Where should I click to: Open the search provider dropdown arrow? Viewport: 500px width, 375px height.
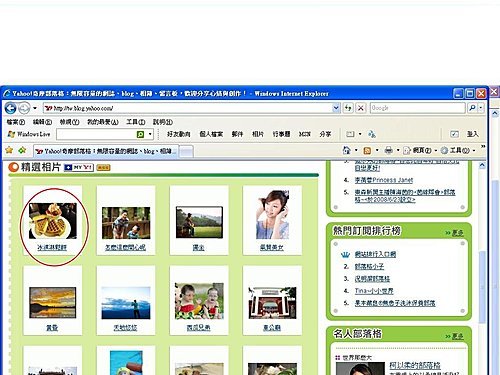pos(481,108)
